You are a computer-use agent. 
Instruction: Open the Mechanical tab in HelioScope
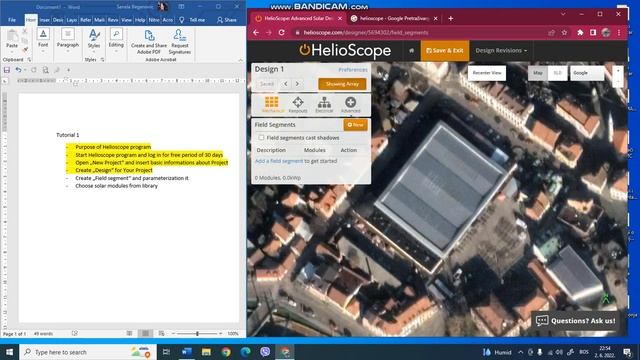coord(272,104)
